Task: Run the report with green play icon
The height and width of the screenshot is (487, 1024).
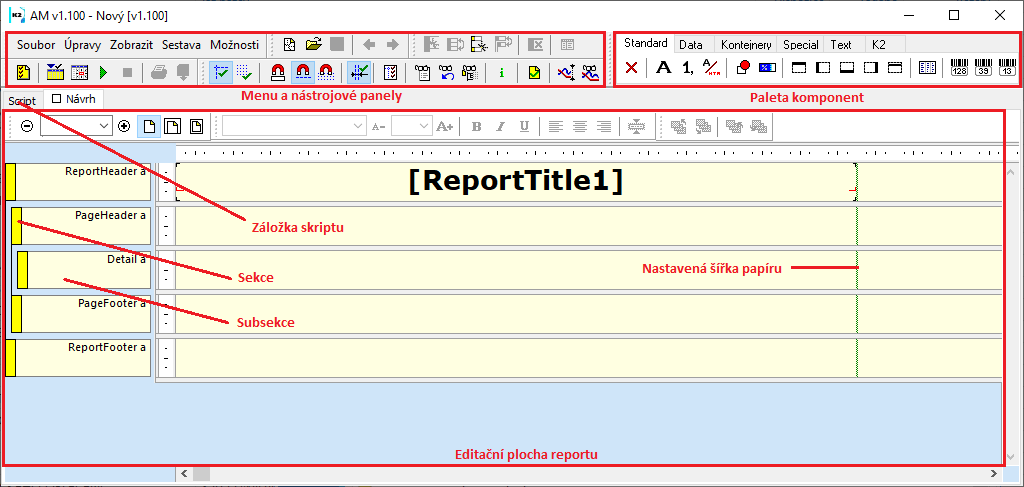Action: click(x=103, y=72)
